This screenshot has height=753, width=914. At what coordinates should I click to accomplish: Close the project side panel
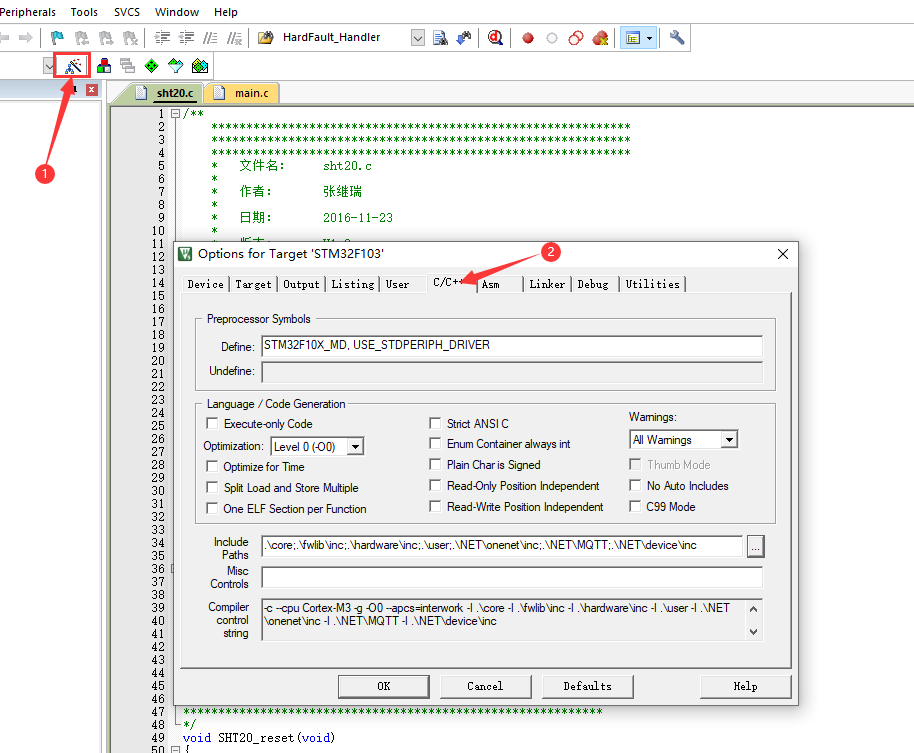[x=92, y=90]
